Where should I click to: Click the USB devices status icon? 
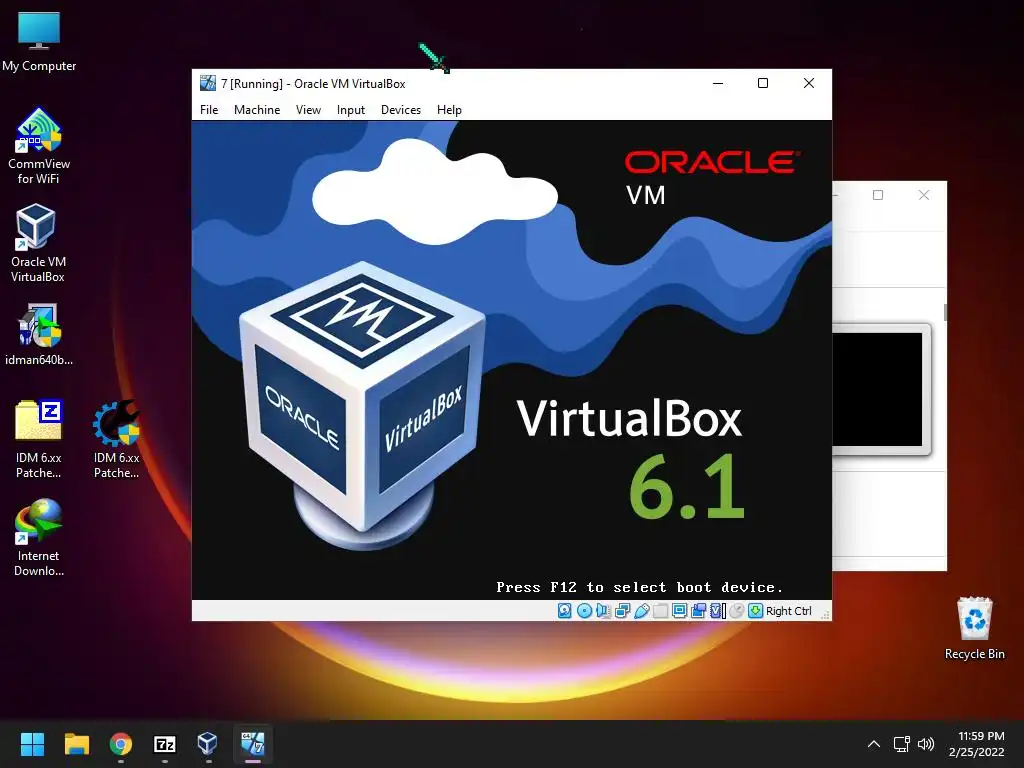tap(641, 611)
